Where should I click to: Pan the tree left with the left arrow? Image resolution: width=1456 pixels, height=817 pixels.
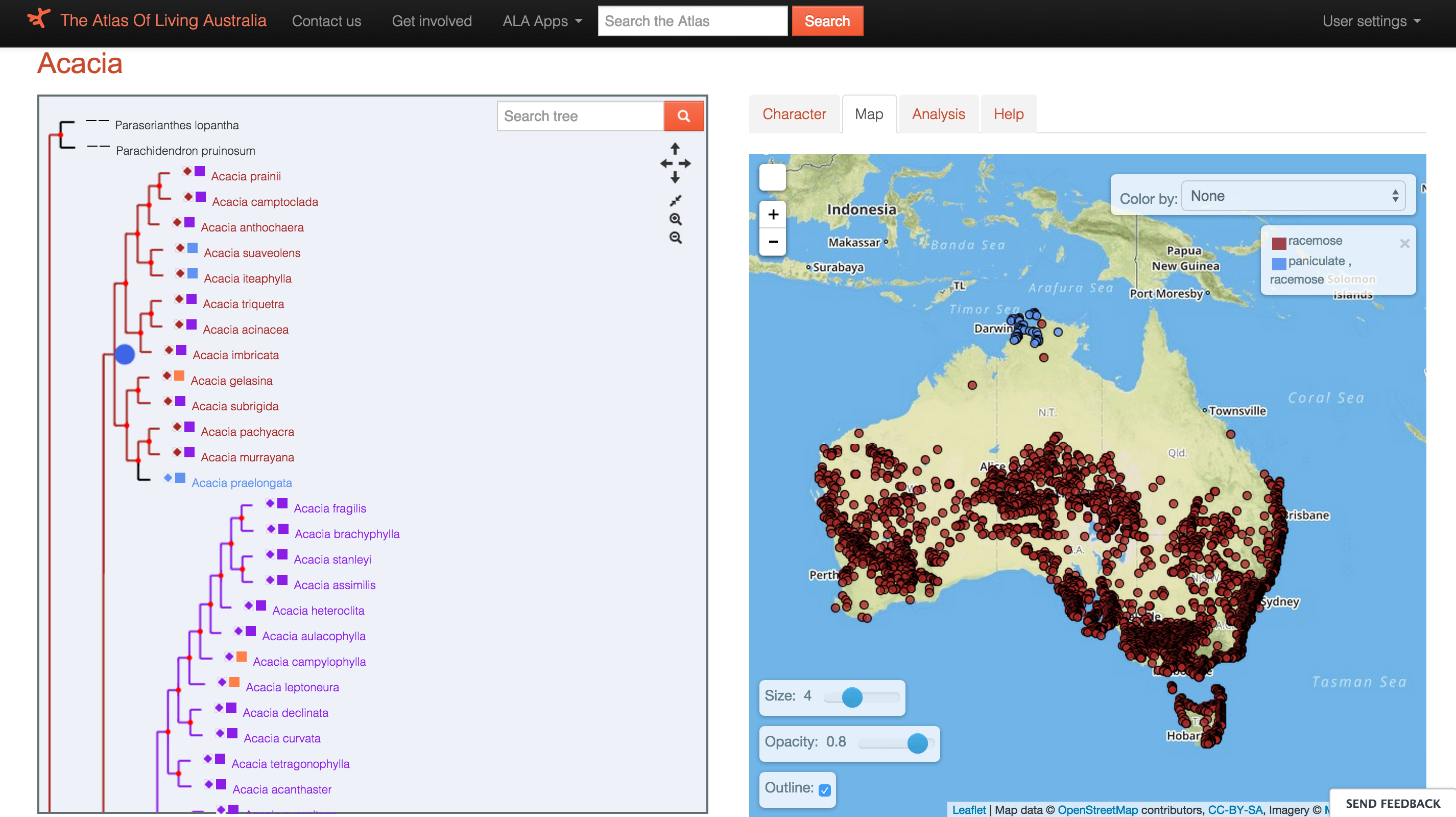(666, 164)
